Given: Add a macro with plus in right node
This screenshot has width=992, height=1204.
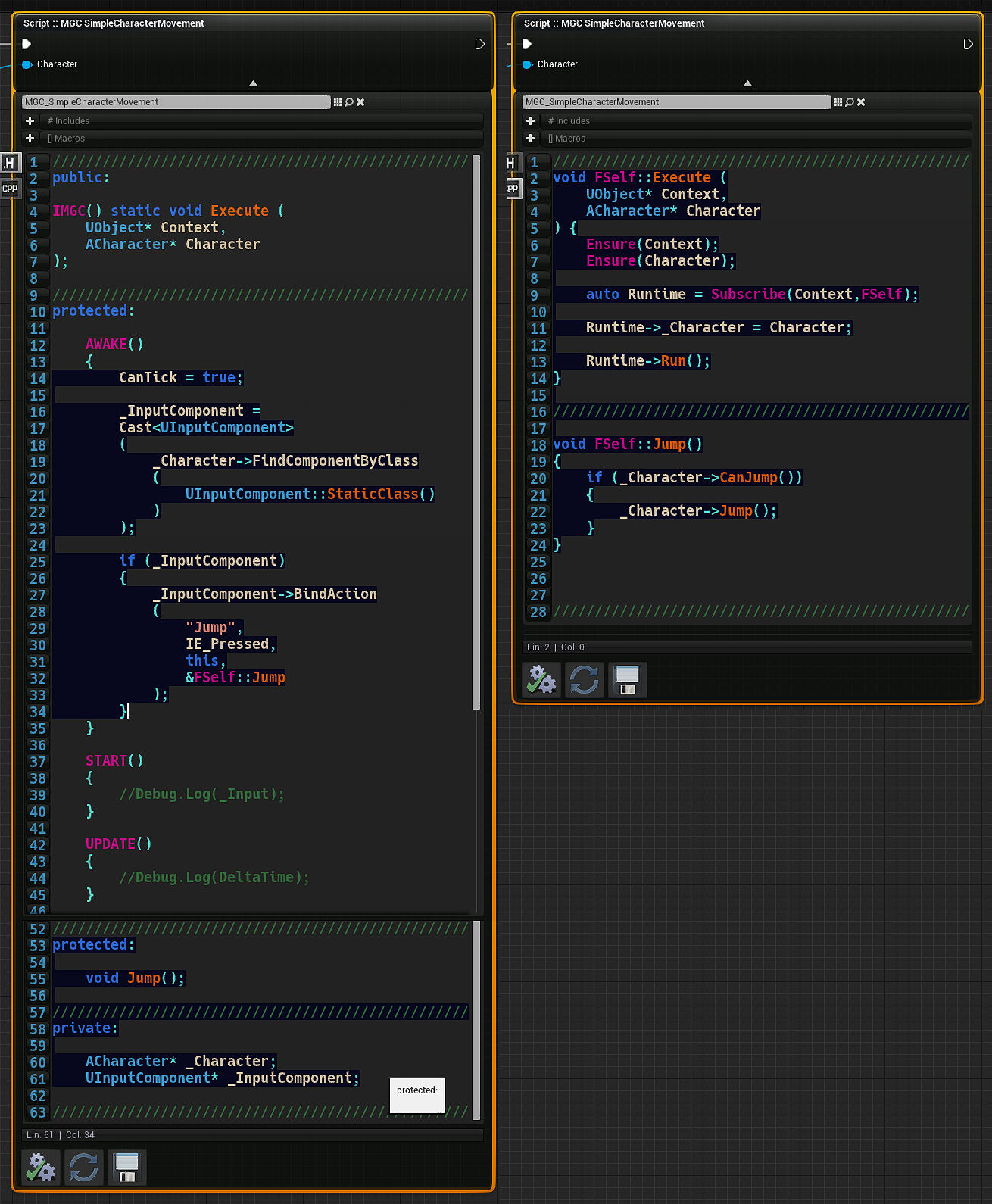Looking at the screenshot, I should [x=530, y=138].
